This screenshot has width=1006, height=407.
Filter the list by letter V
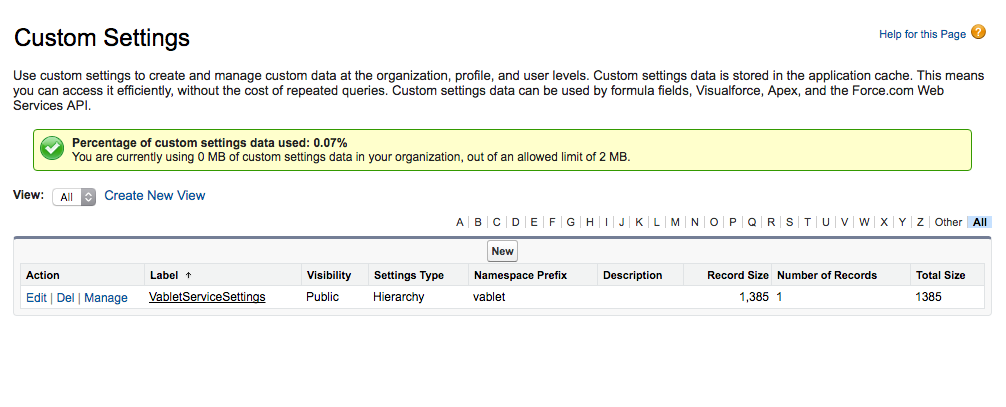(x=845, y=222)
